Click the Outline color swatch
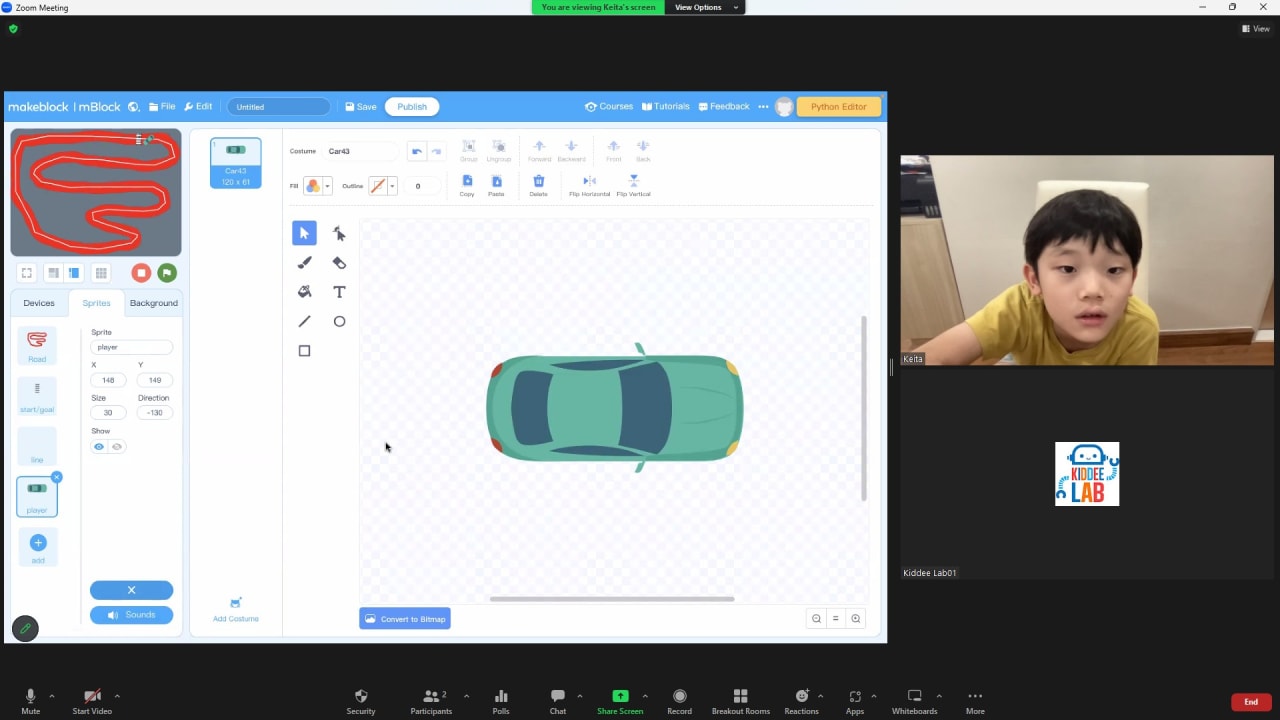The image size is (1280, 720). (x=378, y=186)
